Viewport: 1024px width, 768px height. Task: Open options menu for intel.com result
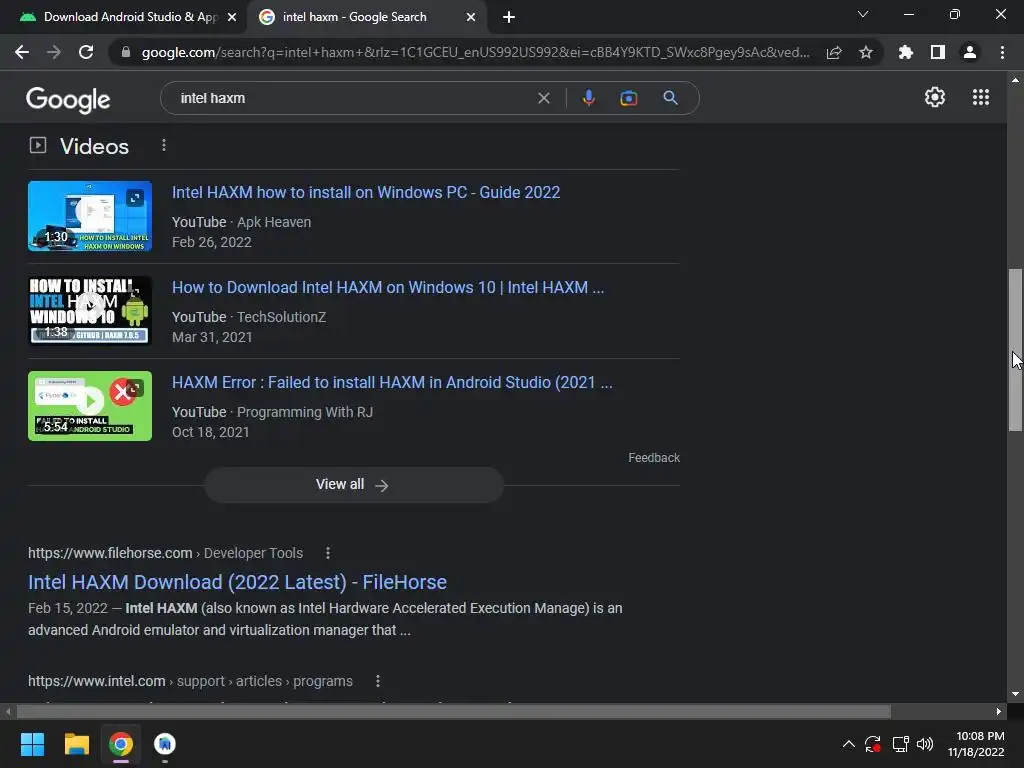point(377,681)
